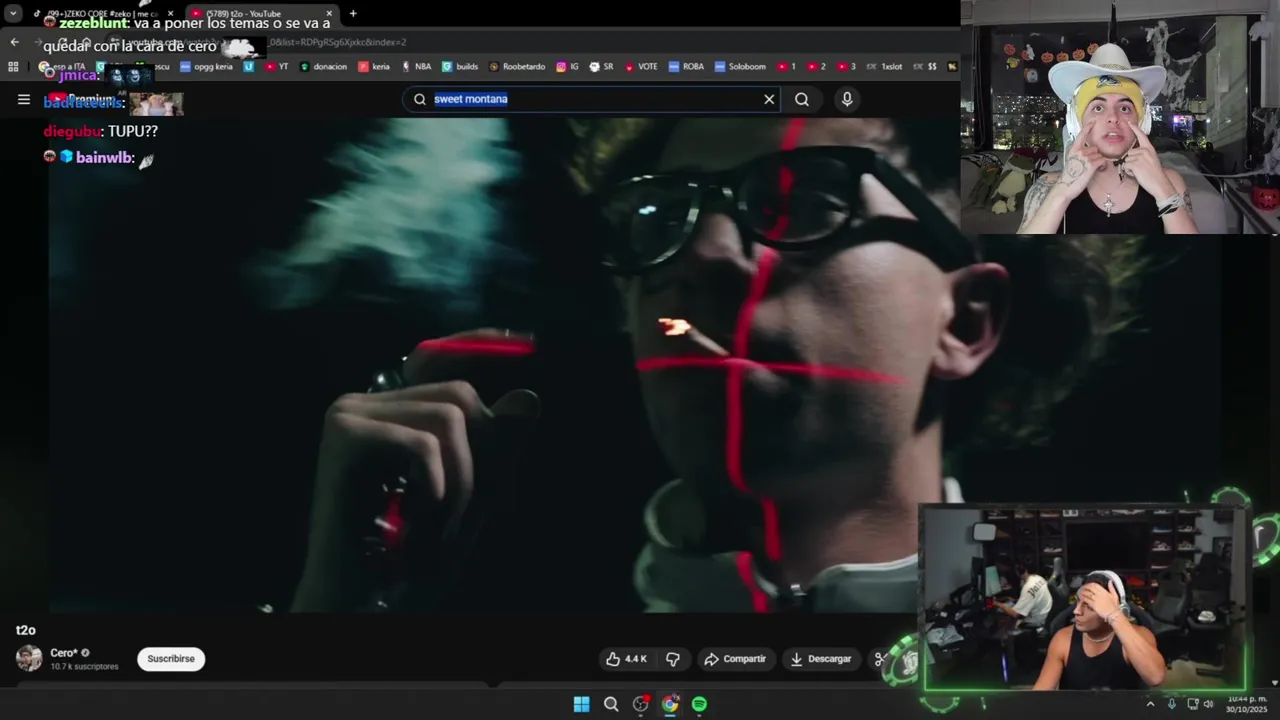Start voice search with microphone icon
The width and height of the screenshot is (1280, 720).
(x=847, y=99)
